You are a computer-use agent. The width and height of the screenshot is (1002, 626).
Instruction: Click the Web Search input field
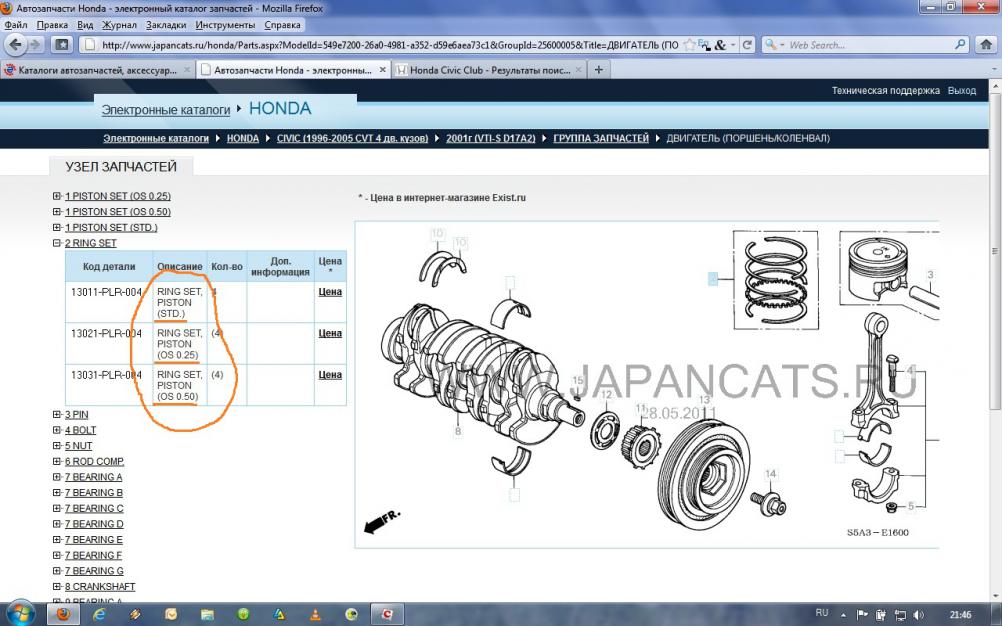(869, 45)
